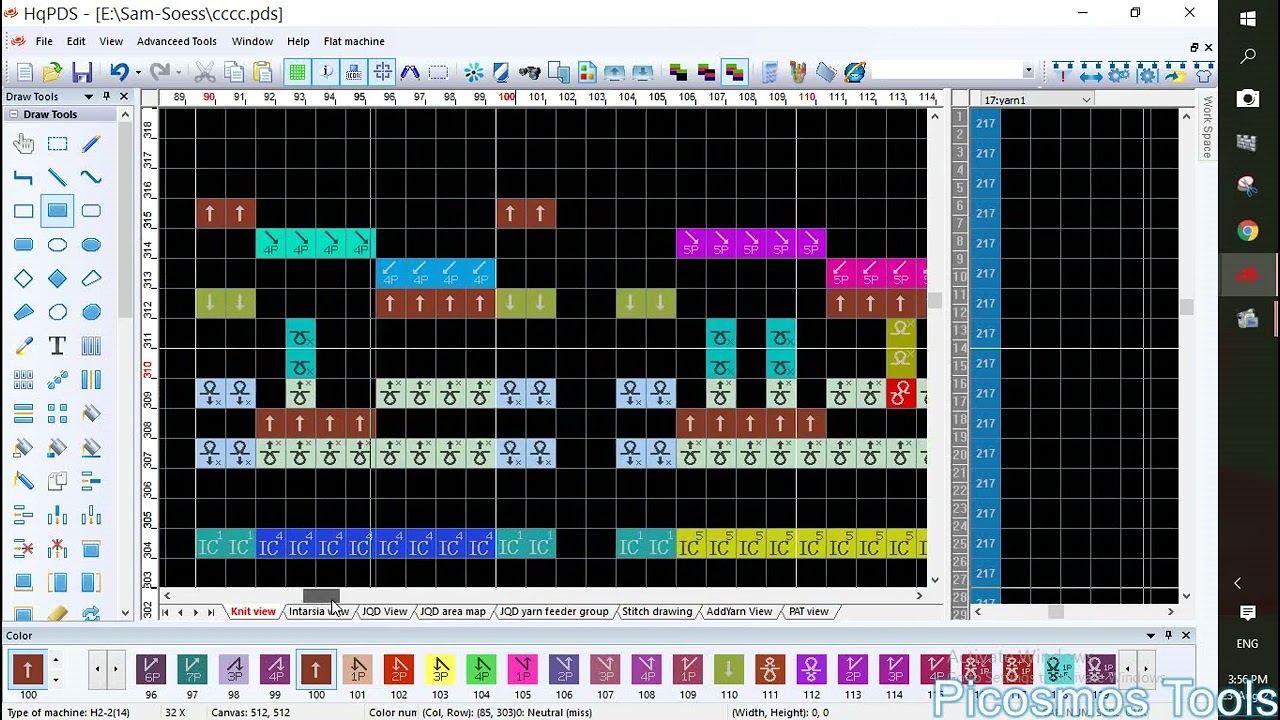Click the canvas horizontal scrollbar thumb

pyautogui.click(x=321, y=596)
